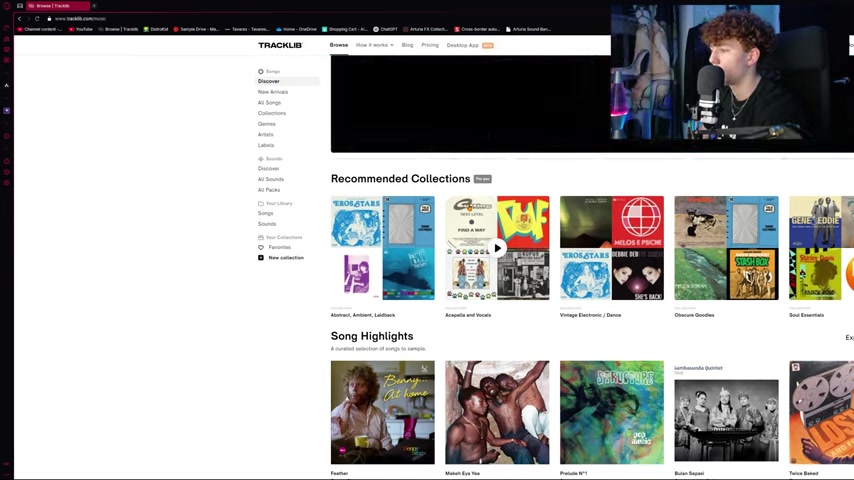
Task: Click the Sounds section header icon
Action: (260, 159)
